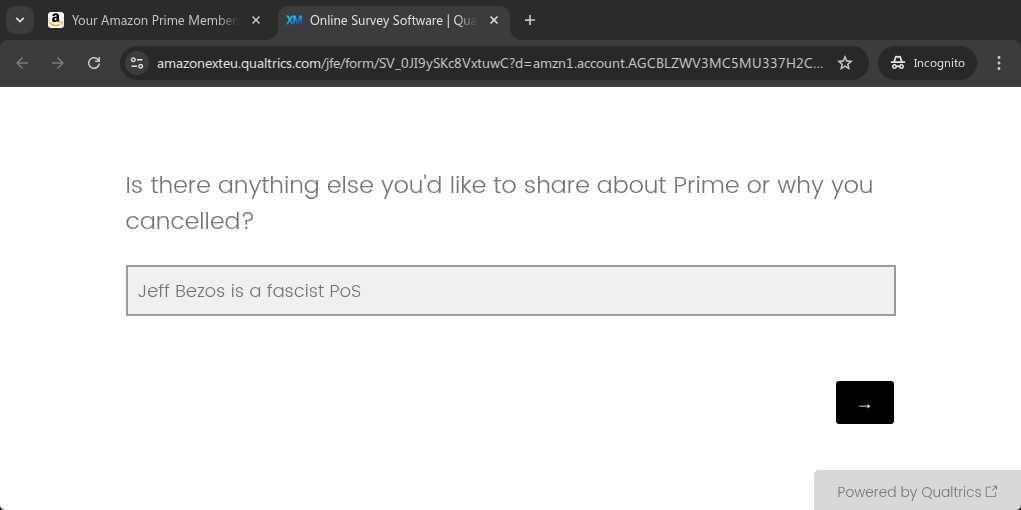Focus the amazonexteu.qualtrics.com URL field
Image resolution: width=1021 pixels, height=510 pixels.
(x=490, y=63)
